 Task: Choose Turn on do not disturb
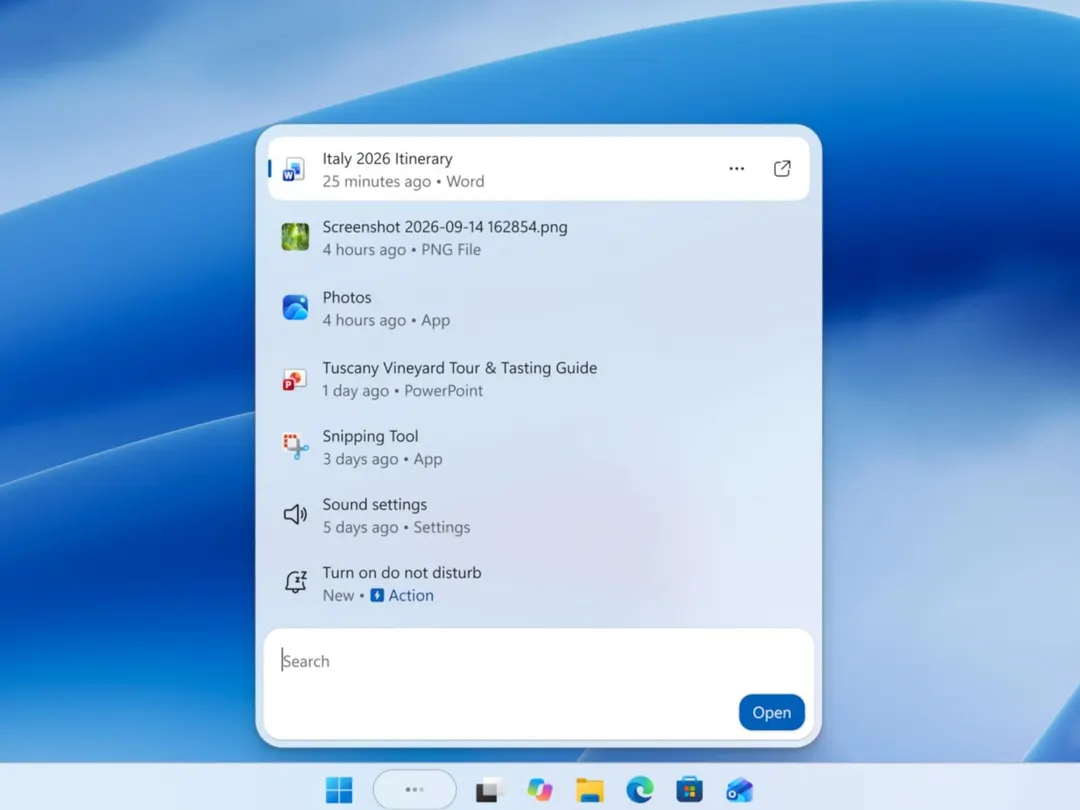coord(402,572)
